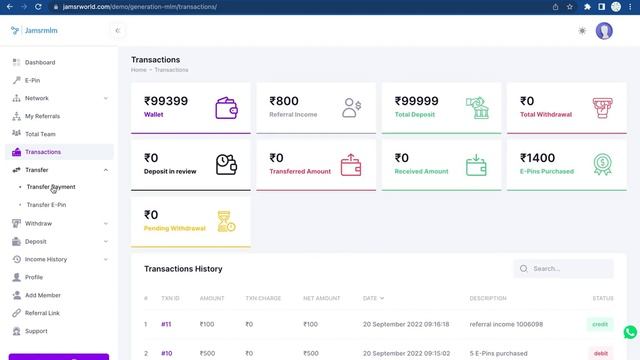Image resolution: width=640 pixels, height=360 pixels.
Task: Click the My Referrals icon
Action: pos(16,116)
